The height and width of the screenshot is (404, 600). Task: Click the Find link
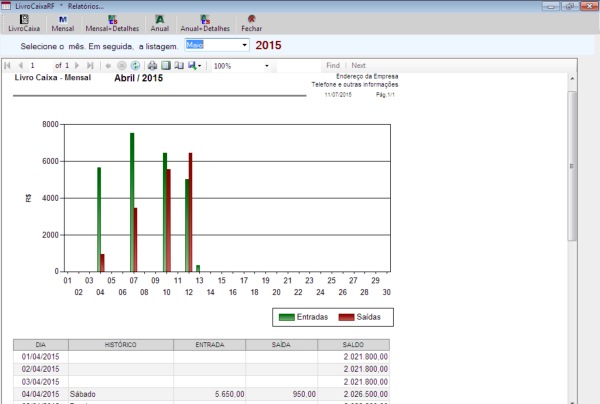coord(333,65)
